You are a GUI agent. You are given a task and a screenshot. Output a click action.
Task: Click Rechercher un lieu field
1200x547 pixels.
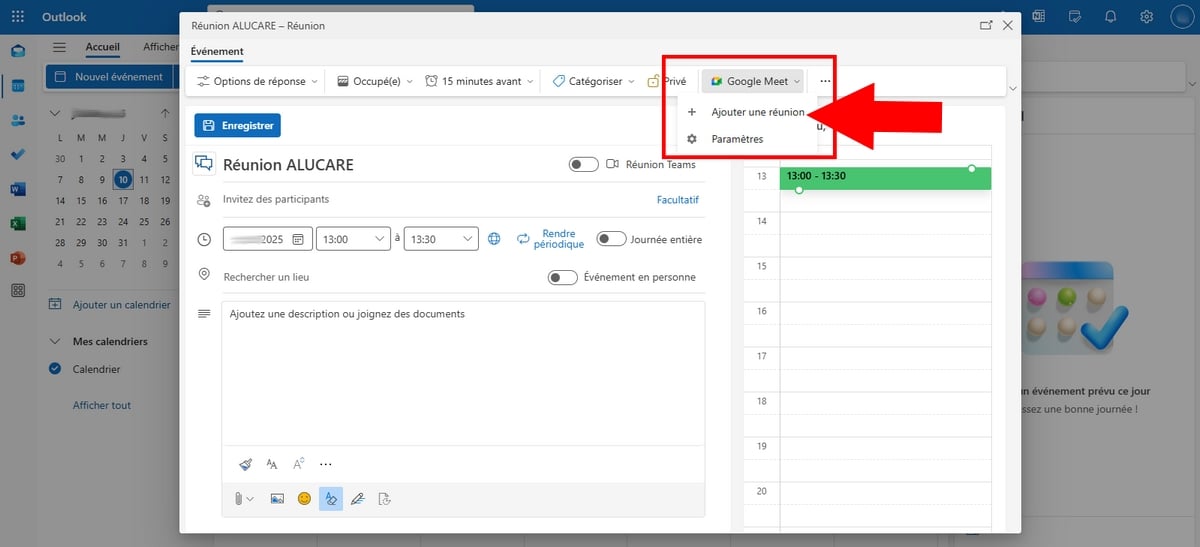click(380, 277)
